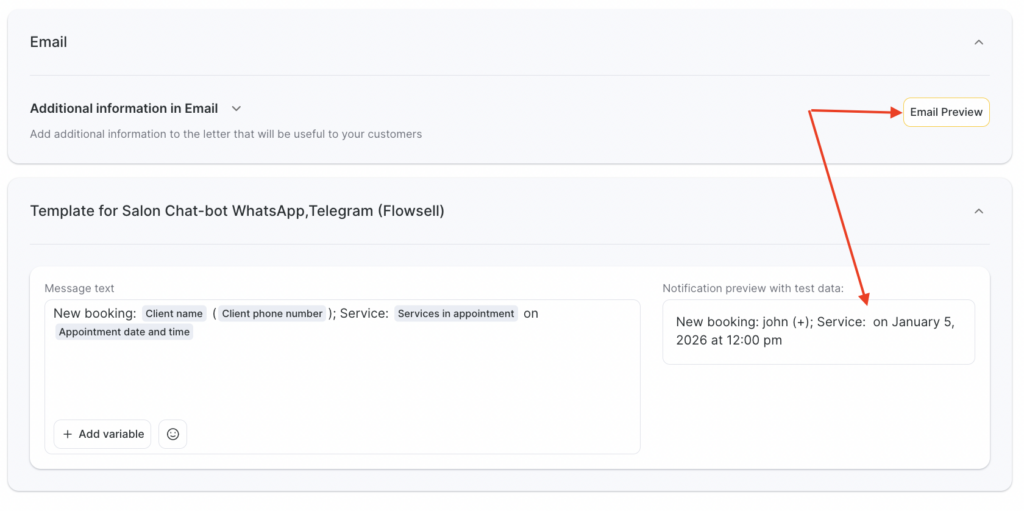
Task: Click the Email section heading
Action: pos(49,42)
